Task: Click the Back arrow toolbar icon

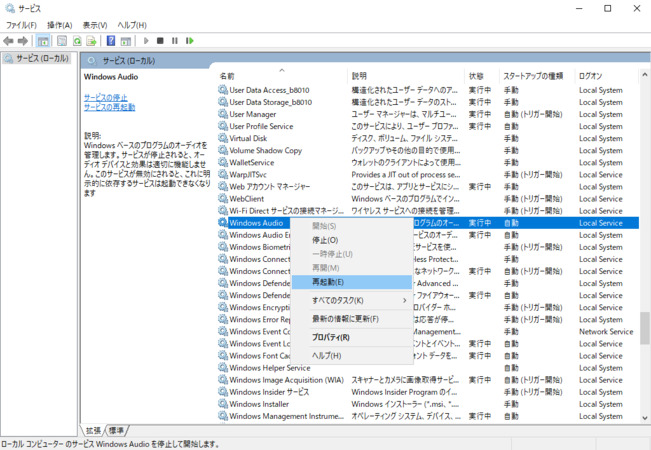Action: point(8,41)
